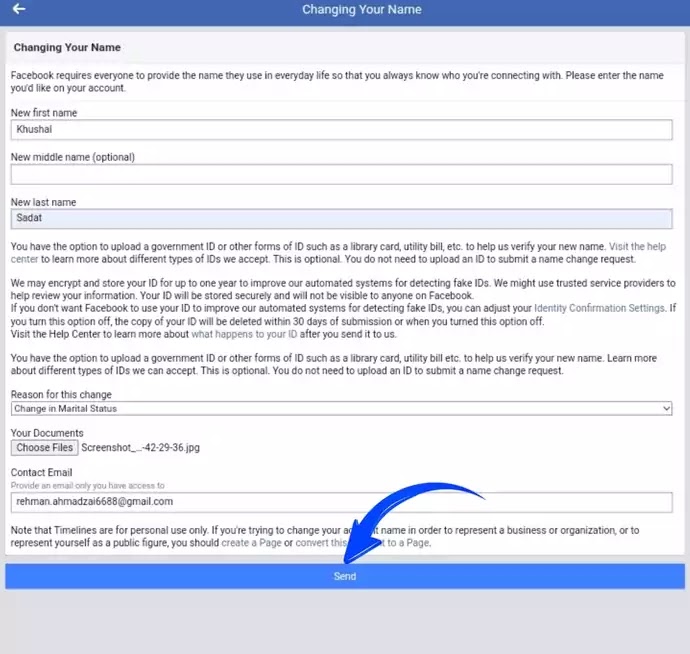Open the Reason for this change dropdown
690x654 pixels.
341,408
